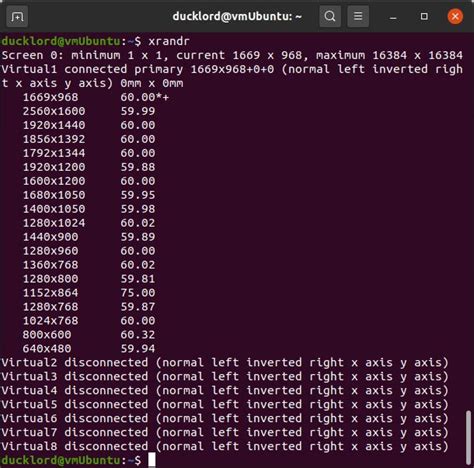Click the typed command xrandr
This screenshot has height=468, width=474.
click(x=169, y=41)
